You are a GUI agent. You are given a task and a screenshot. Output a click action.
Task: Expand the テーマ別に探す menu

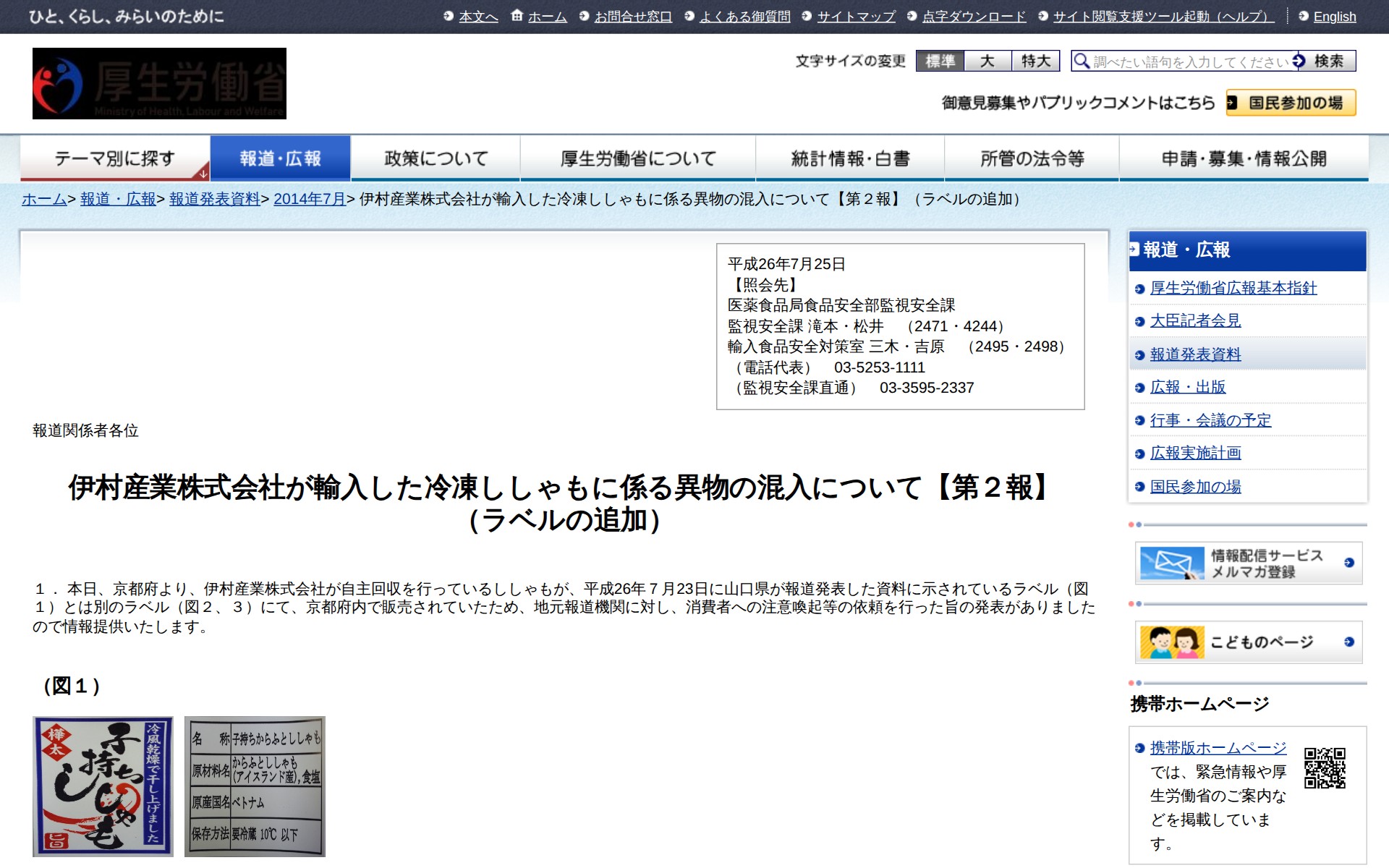[x=115, y=158]
